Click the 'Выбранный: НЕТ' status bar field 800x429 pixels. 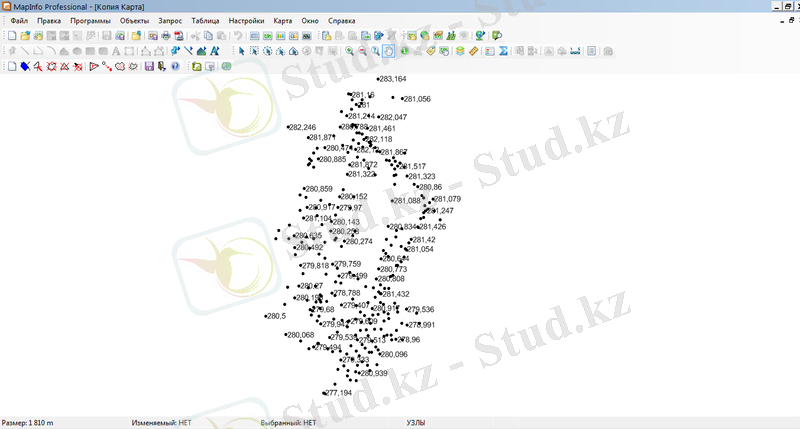coord(288,423)
